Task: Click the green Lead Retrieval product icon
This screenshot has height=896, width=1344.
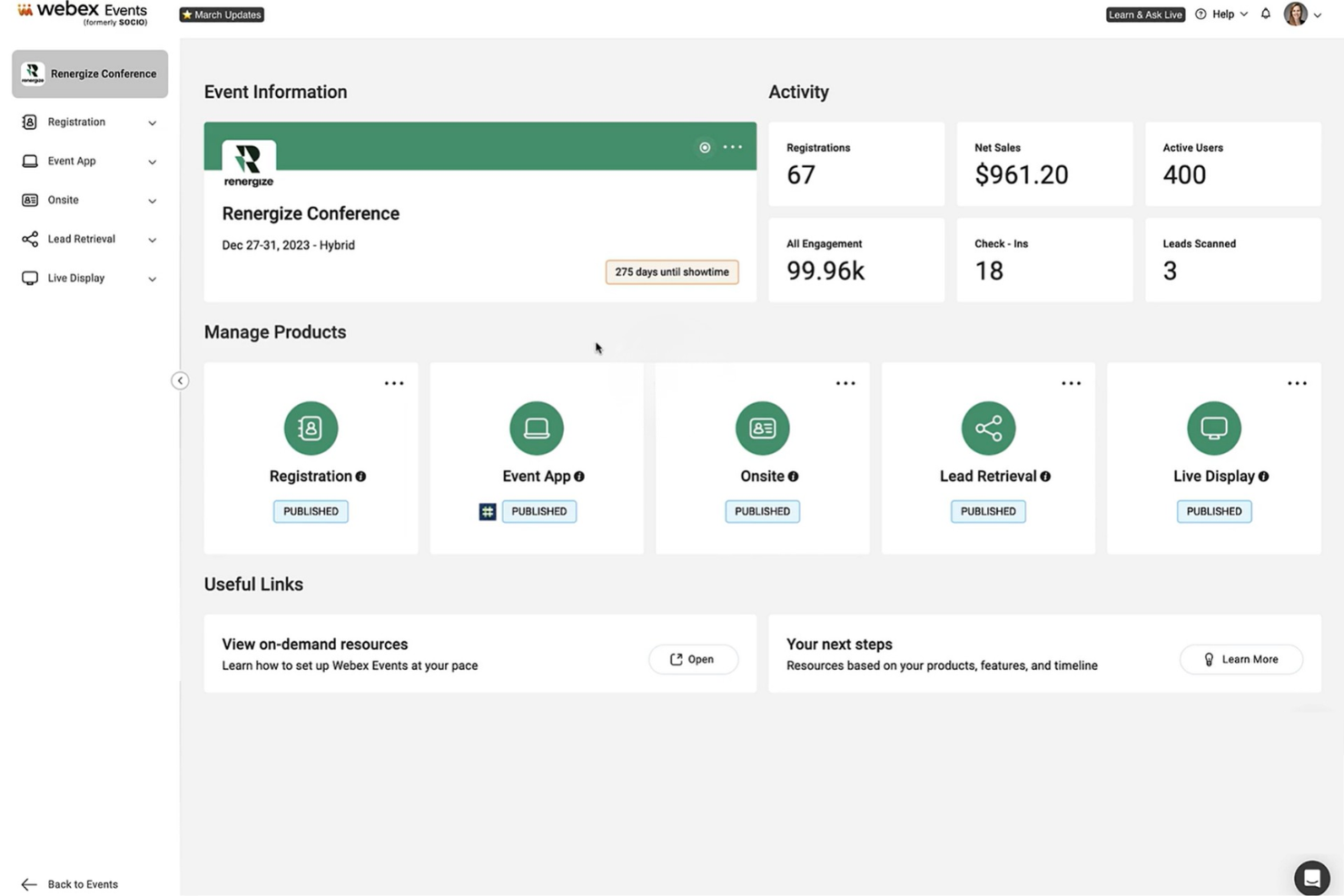Action: (988, 428)
